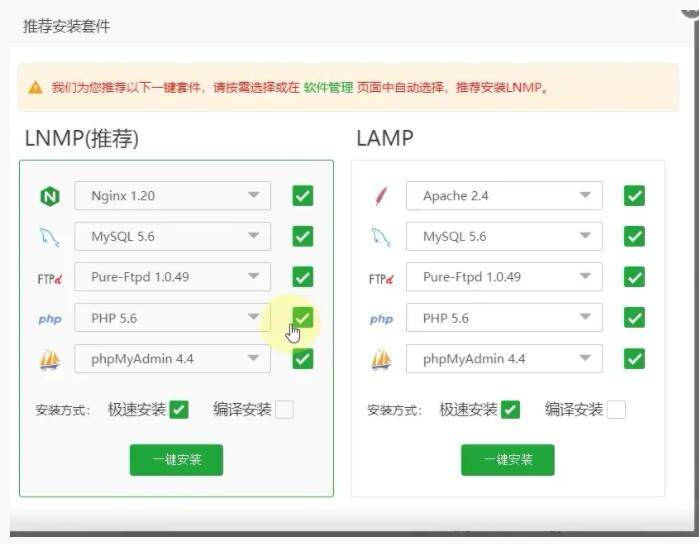This screenshot has height=544, width=699.
Task: Open the Apache 2.4 version dropdown
Action: [x=504, y=196]
